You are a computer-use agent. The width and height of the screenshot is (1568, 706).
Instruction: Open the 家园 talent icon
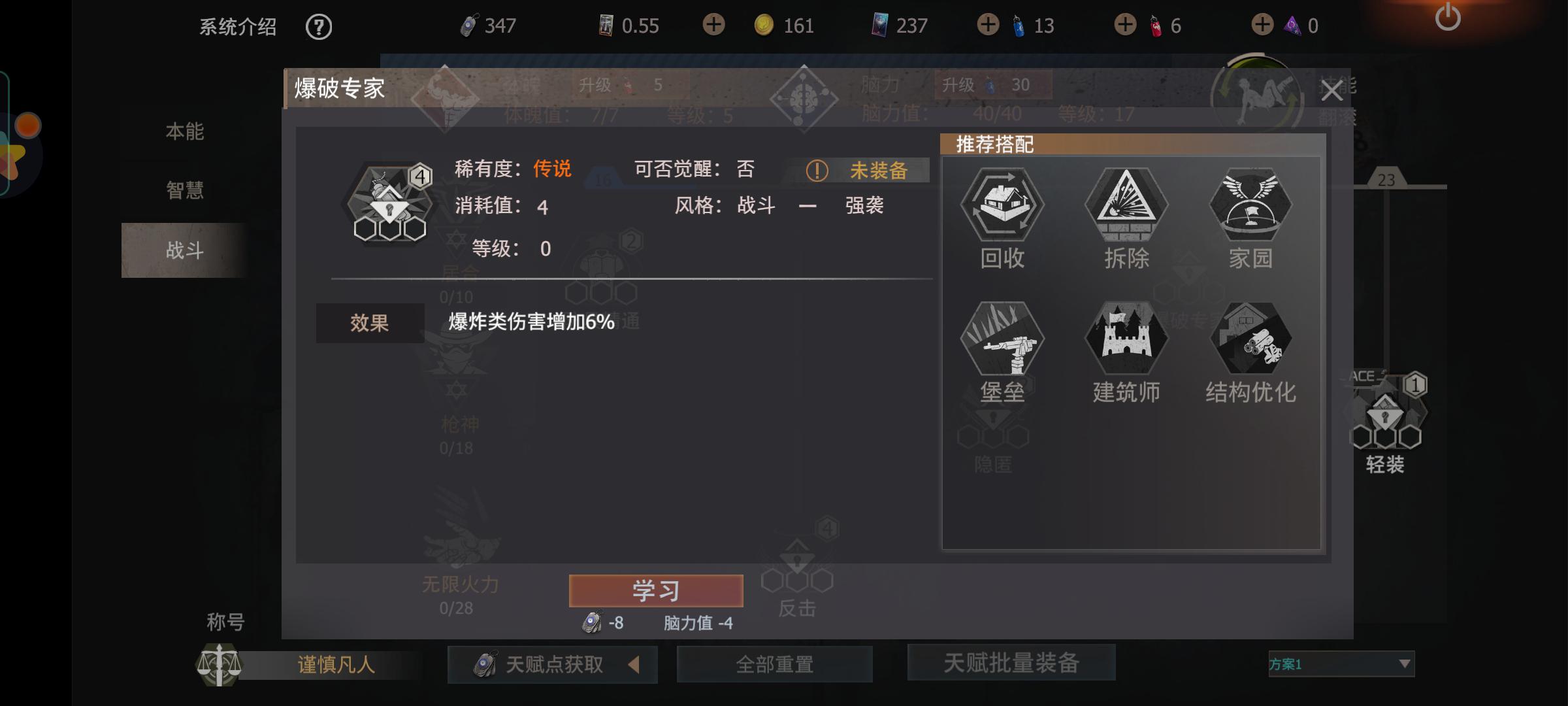click(x=1250, y=205)
